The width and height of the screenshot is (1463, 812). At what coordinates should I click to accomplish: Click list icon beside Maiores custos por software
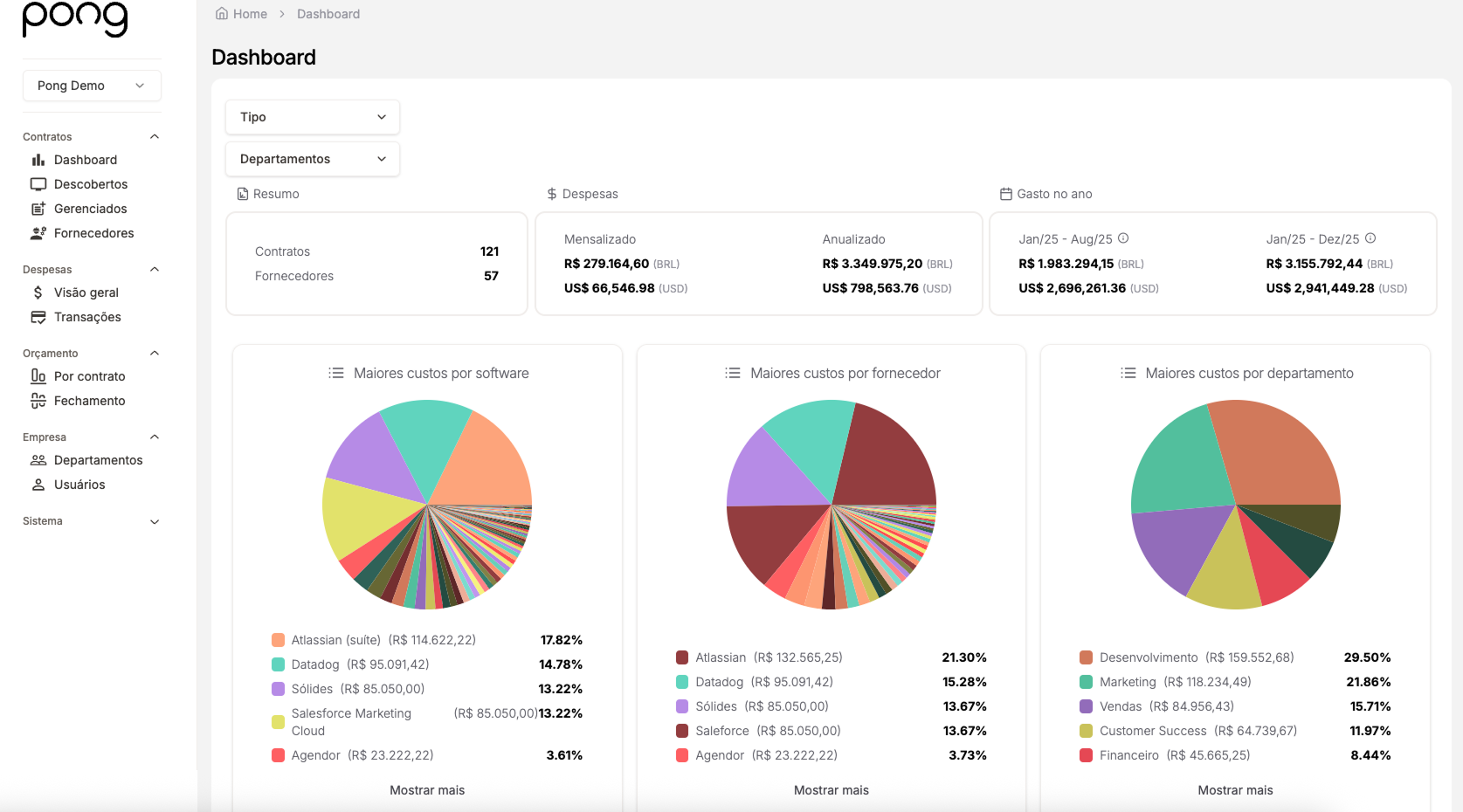[336, 373]
